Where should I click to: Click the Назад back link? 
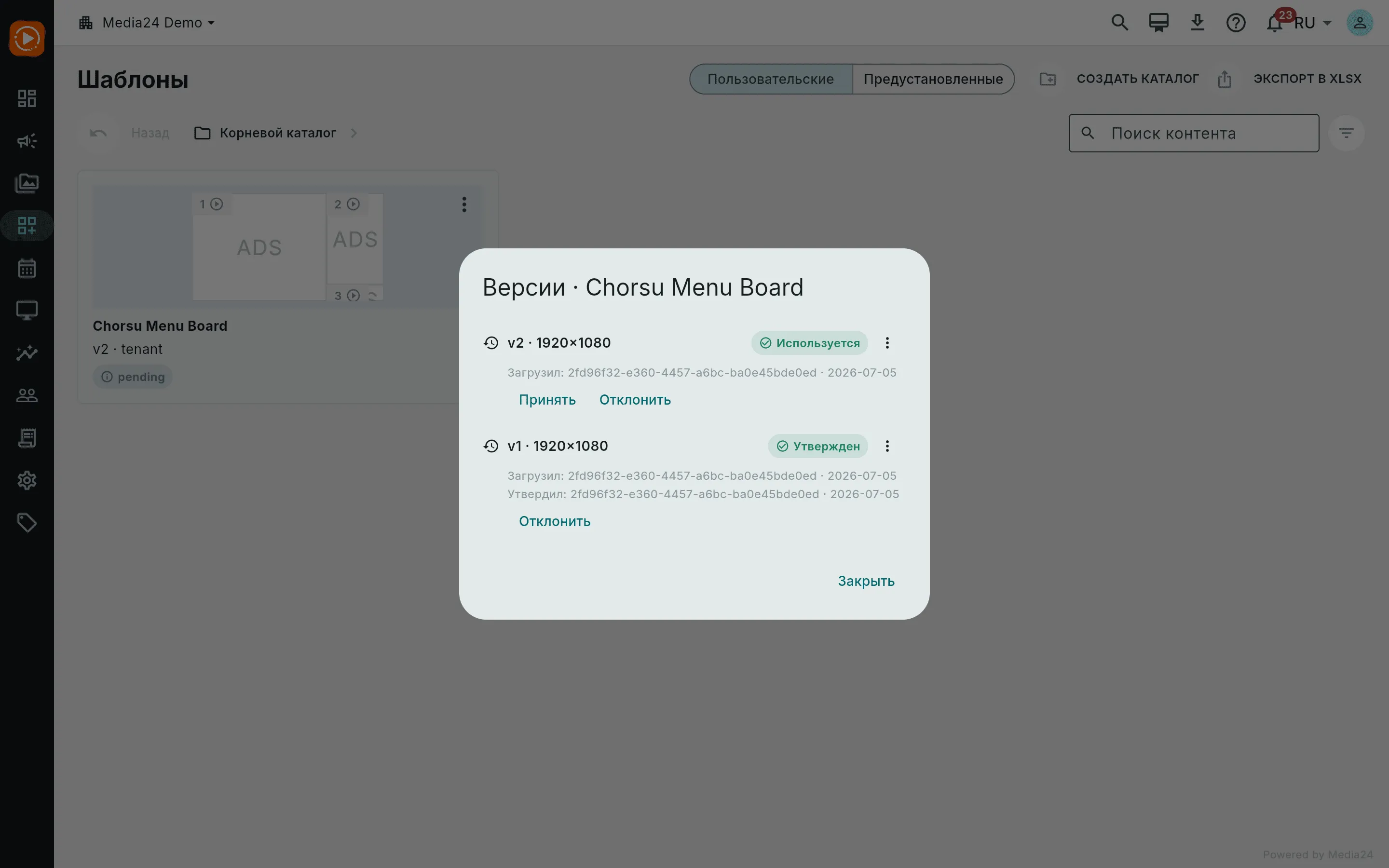tap(150, 133)
